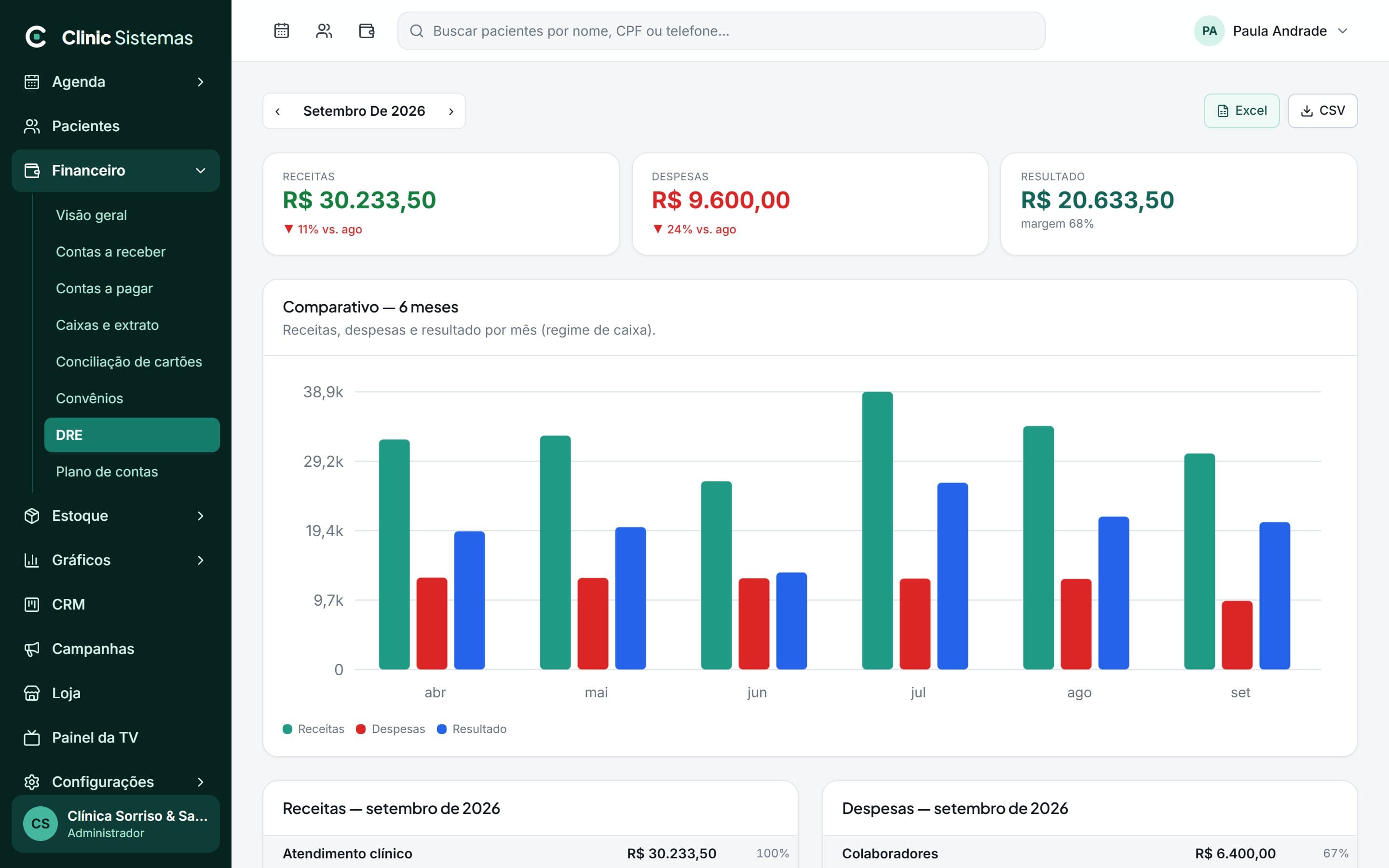The height and width of the screenshot is (868, 1389).
Task: Toggle the Resultado series in the chart legend
Action: click(472, 729)
